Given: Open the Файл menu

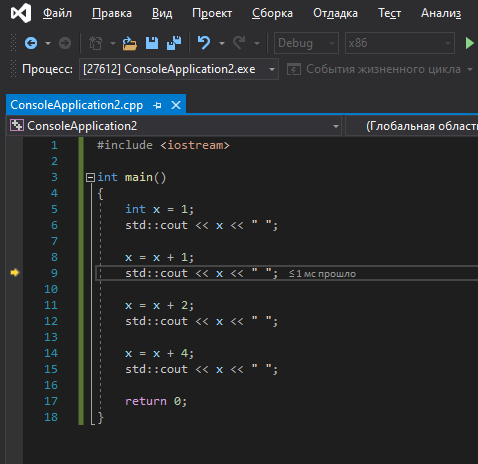Looking at the screenshot, I should (57, 13).
